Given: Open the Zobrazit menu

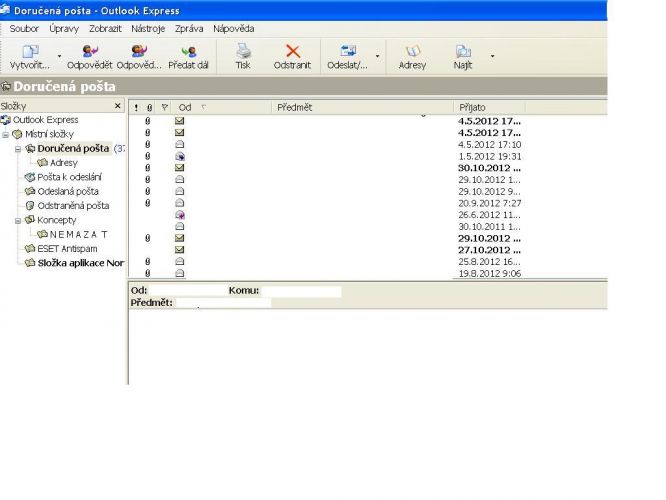Looking at the screenshot, I should (105, 28).
